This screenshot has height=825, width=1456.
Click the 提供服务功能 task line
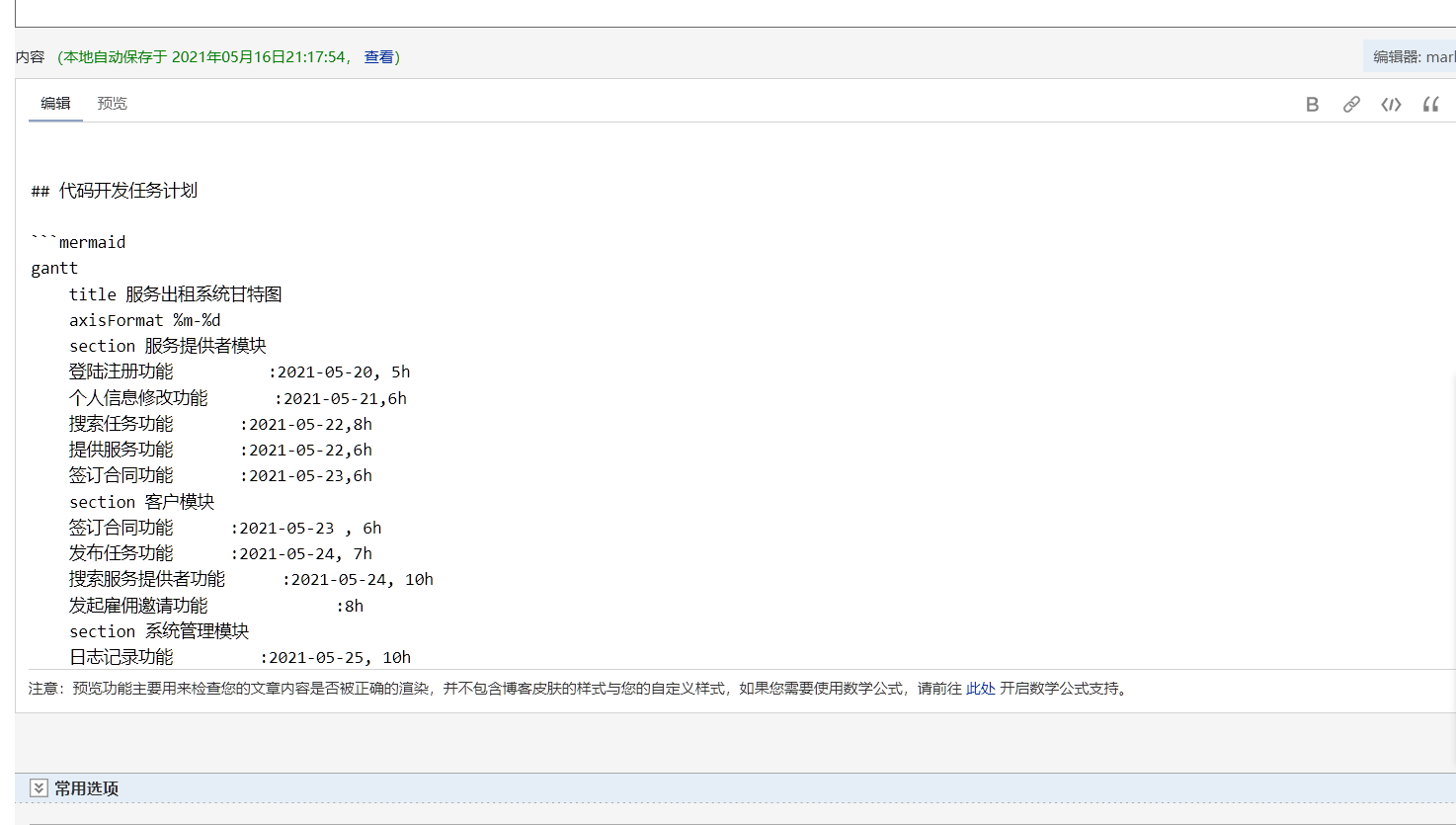tap(220, 450)
